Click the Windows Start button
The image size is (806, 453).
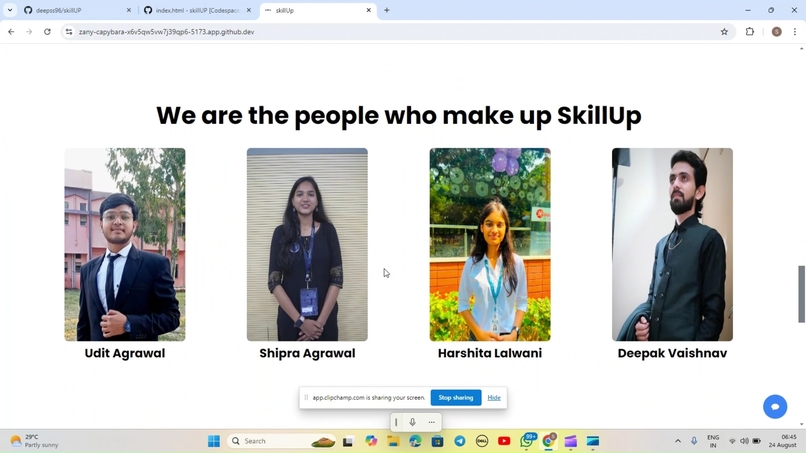pyautogui.click(x=214, y=441)
